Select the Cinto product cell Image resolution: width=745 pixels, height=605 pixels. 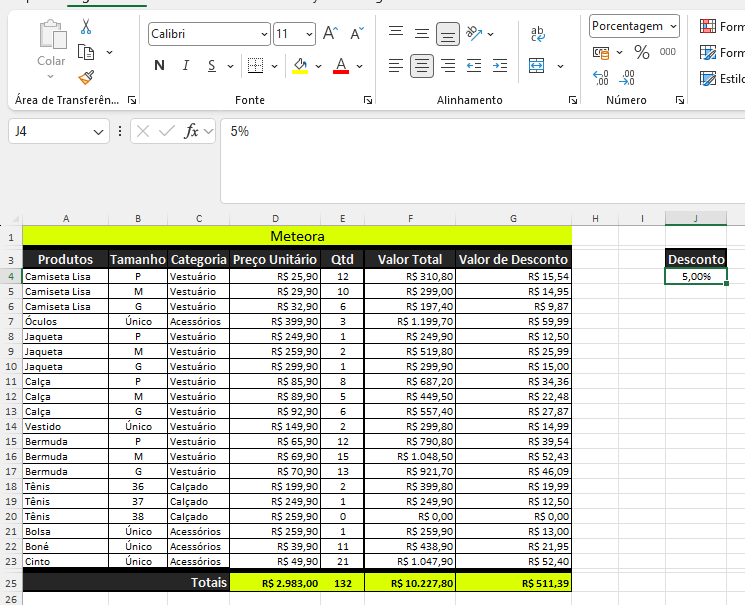tap(66, 562)
